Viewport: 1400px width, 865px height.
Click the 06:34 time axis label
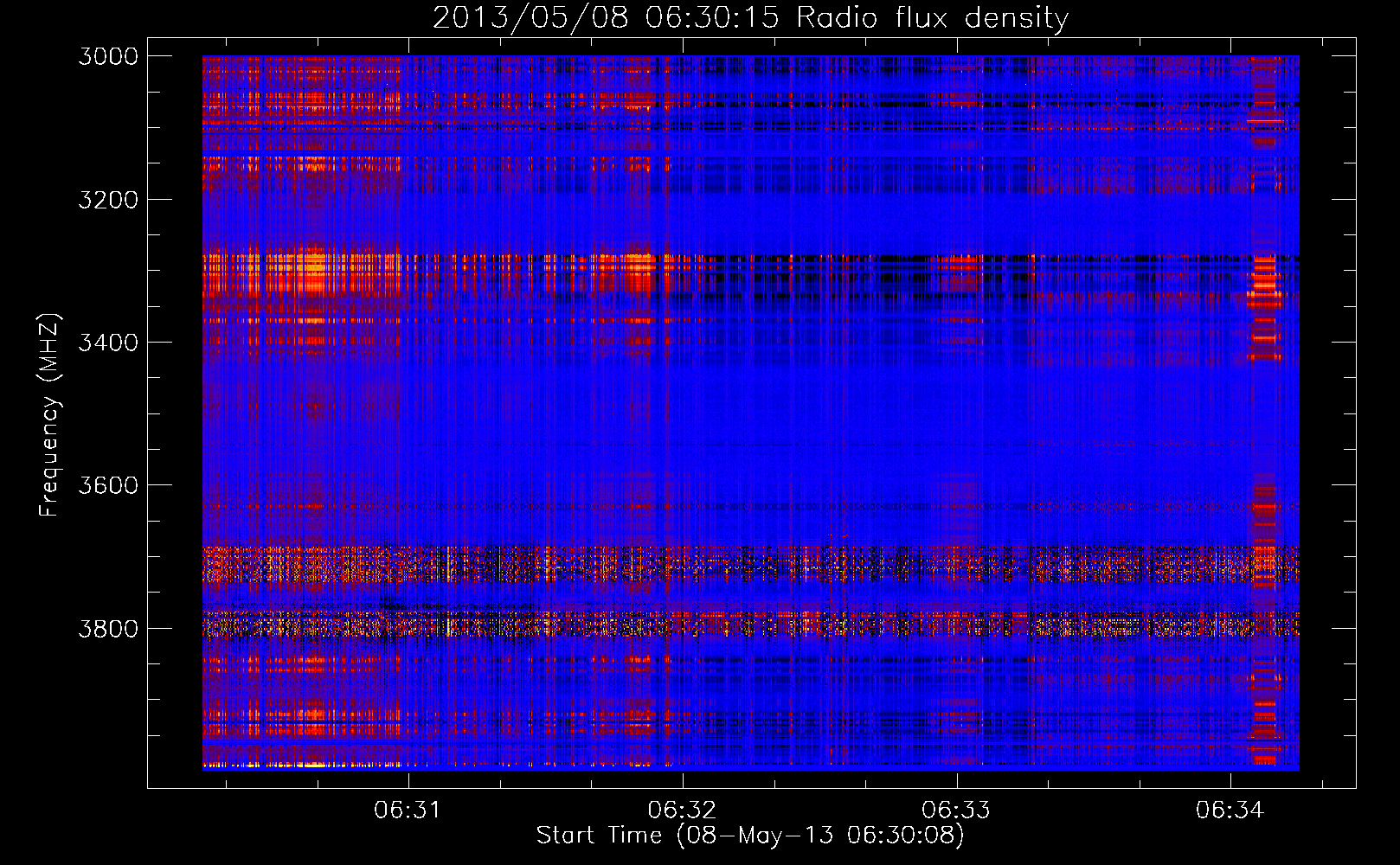point(1230,810)
